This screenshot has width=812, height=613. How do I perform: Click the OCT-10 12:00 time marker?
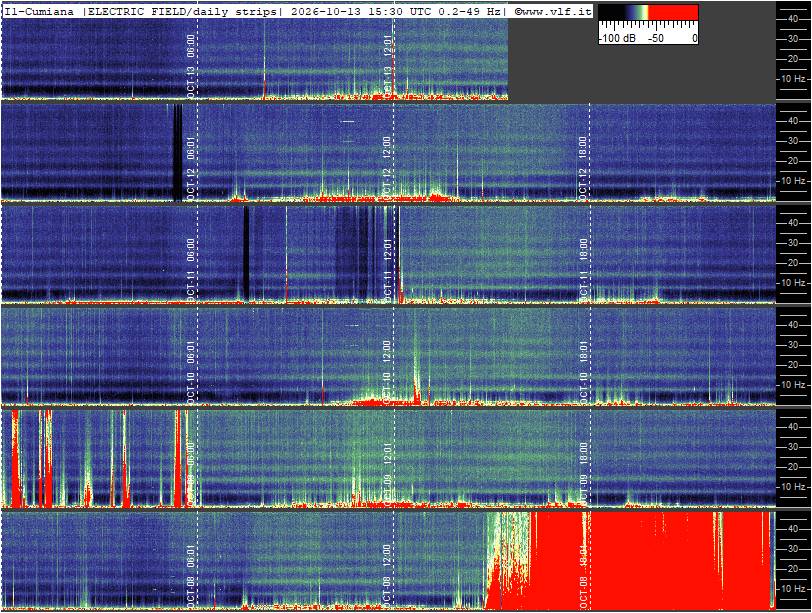tap(387, 372)
